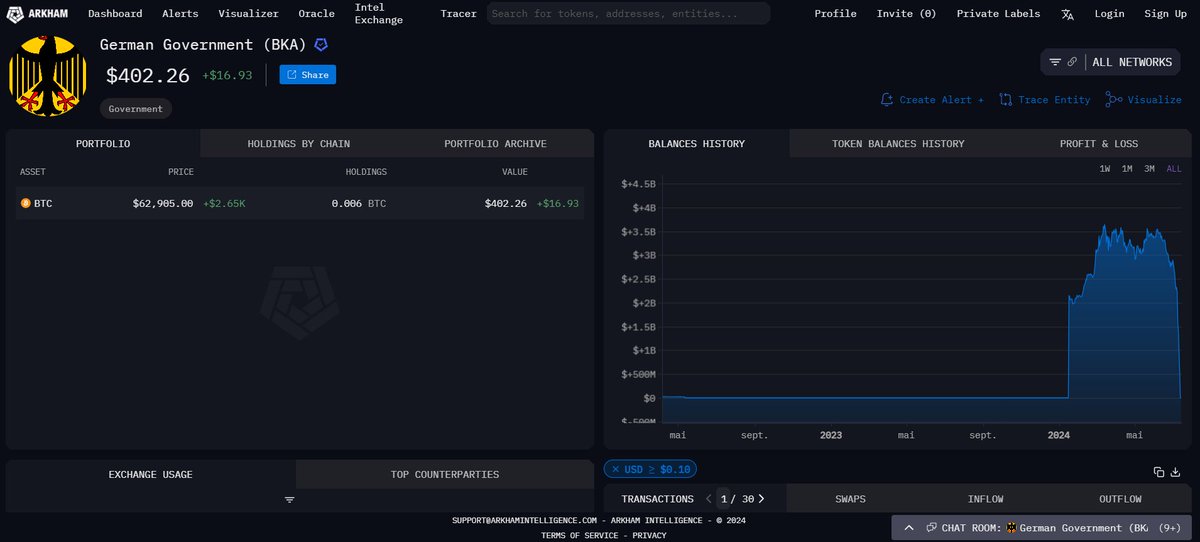The width and height of the screenshot is (1200, 542).
Task: Open the Dashboard menu
Action: [x=115, y=14]
